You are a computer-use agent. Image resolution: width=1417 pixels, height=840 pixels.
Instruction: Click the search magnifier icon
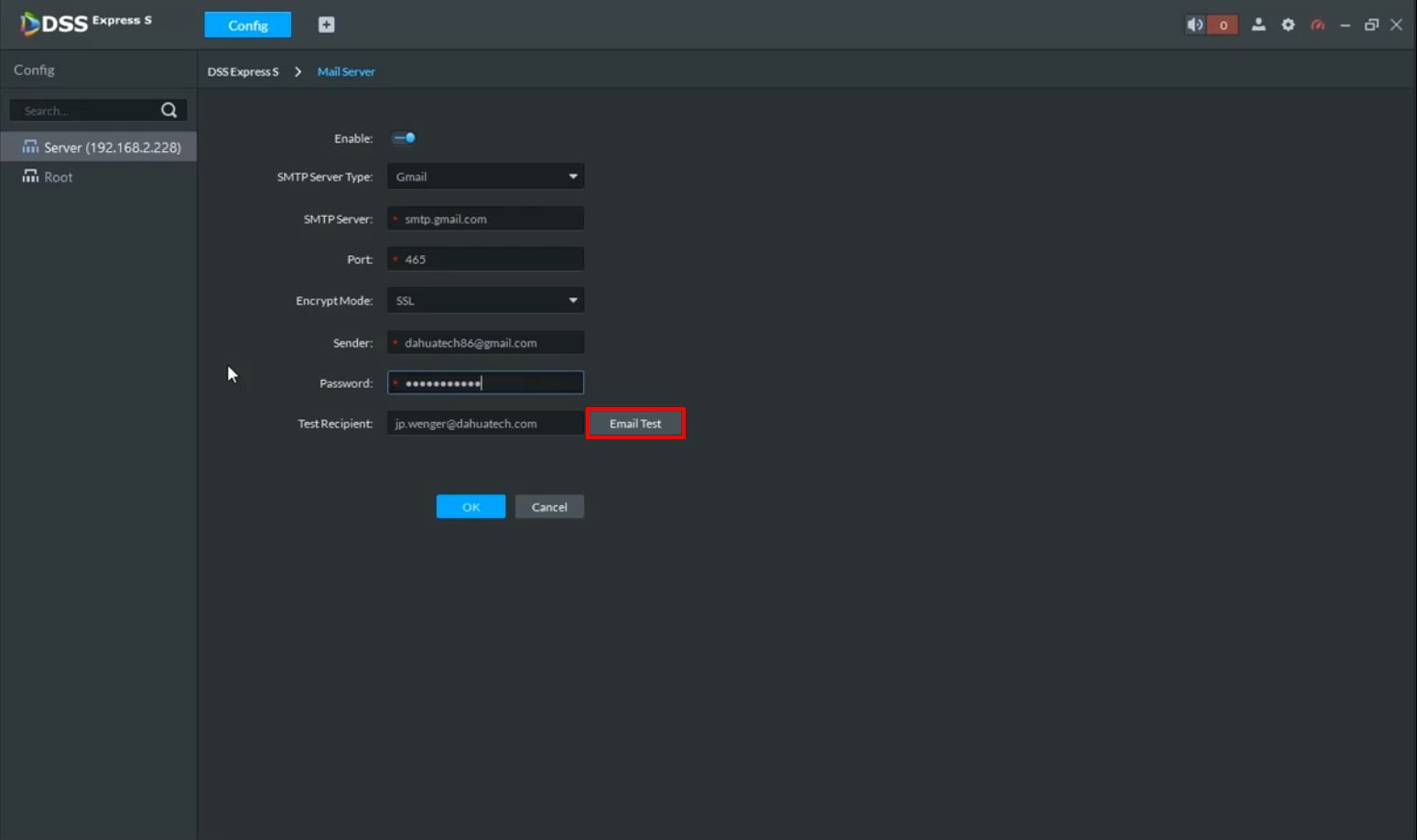point(169,110)
